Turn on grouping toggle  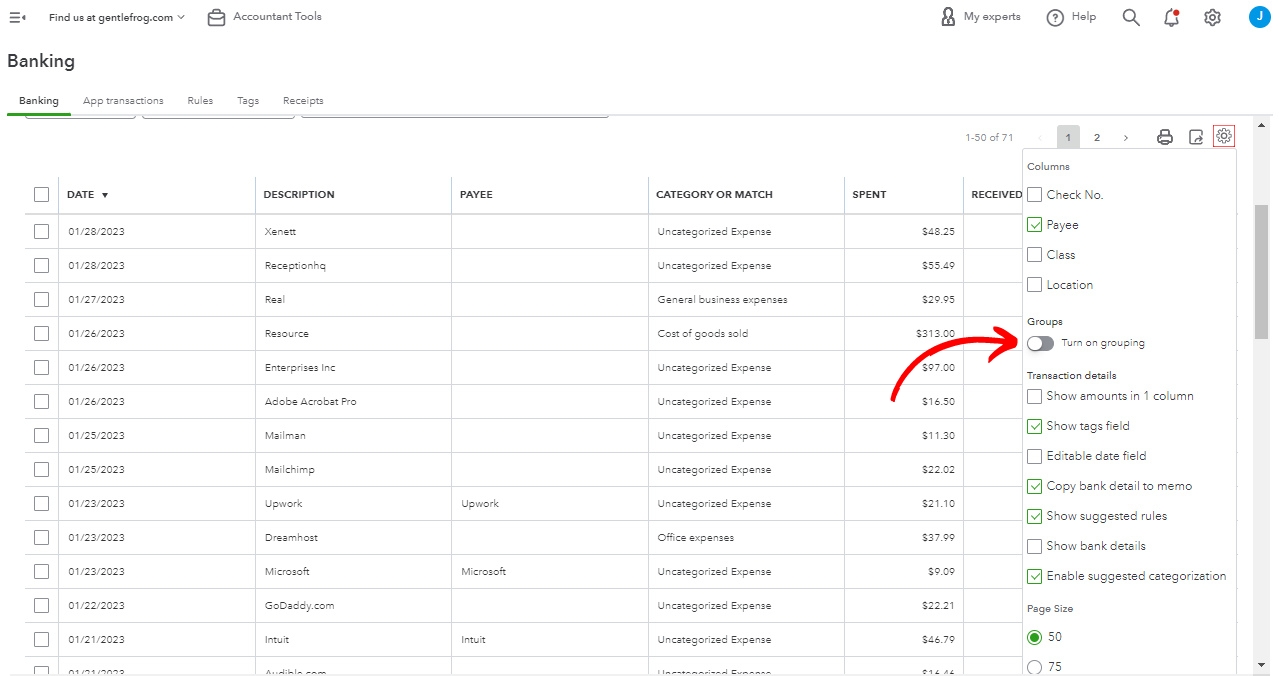click(1040, 343)
